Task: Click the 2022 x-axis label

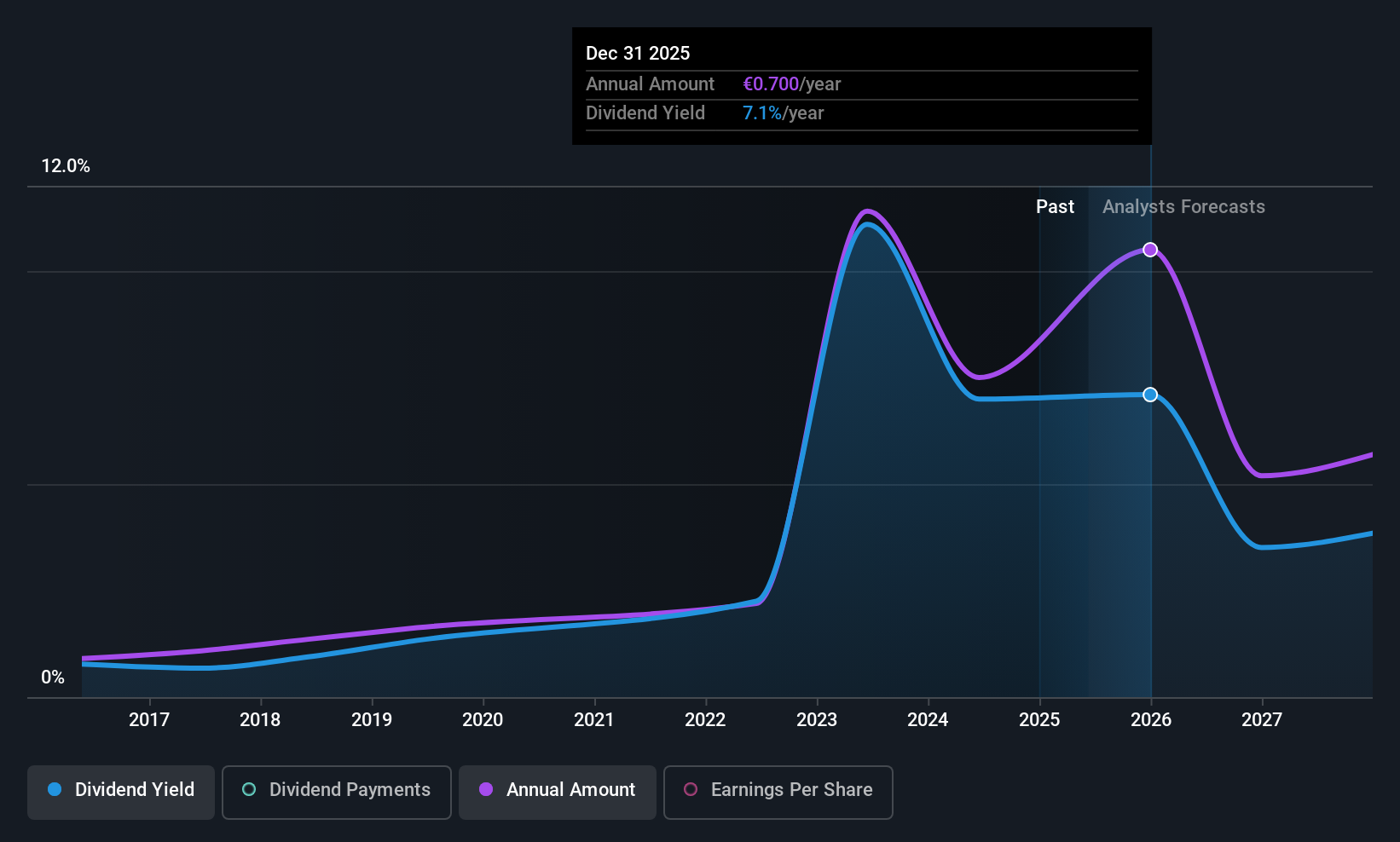Action: click(x=705, y=720)
